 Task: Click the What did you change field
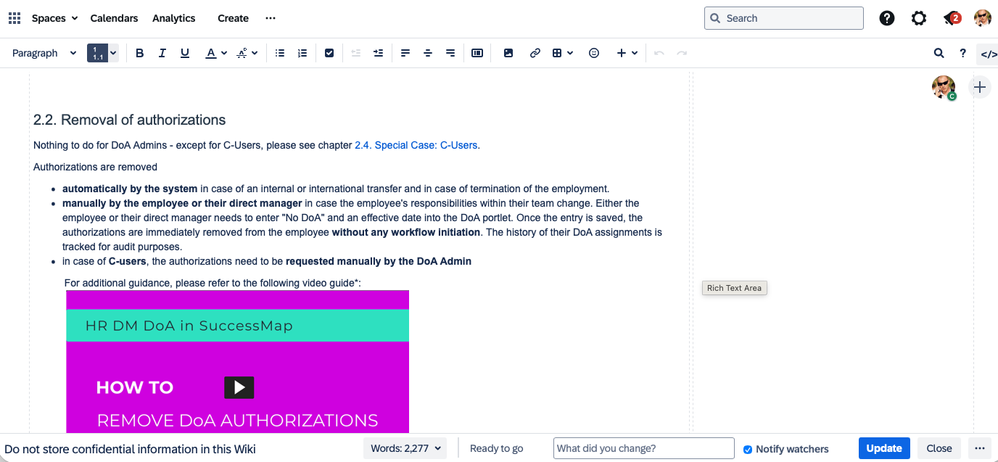[x=644, y=449]
